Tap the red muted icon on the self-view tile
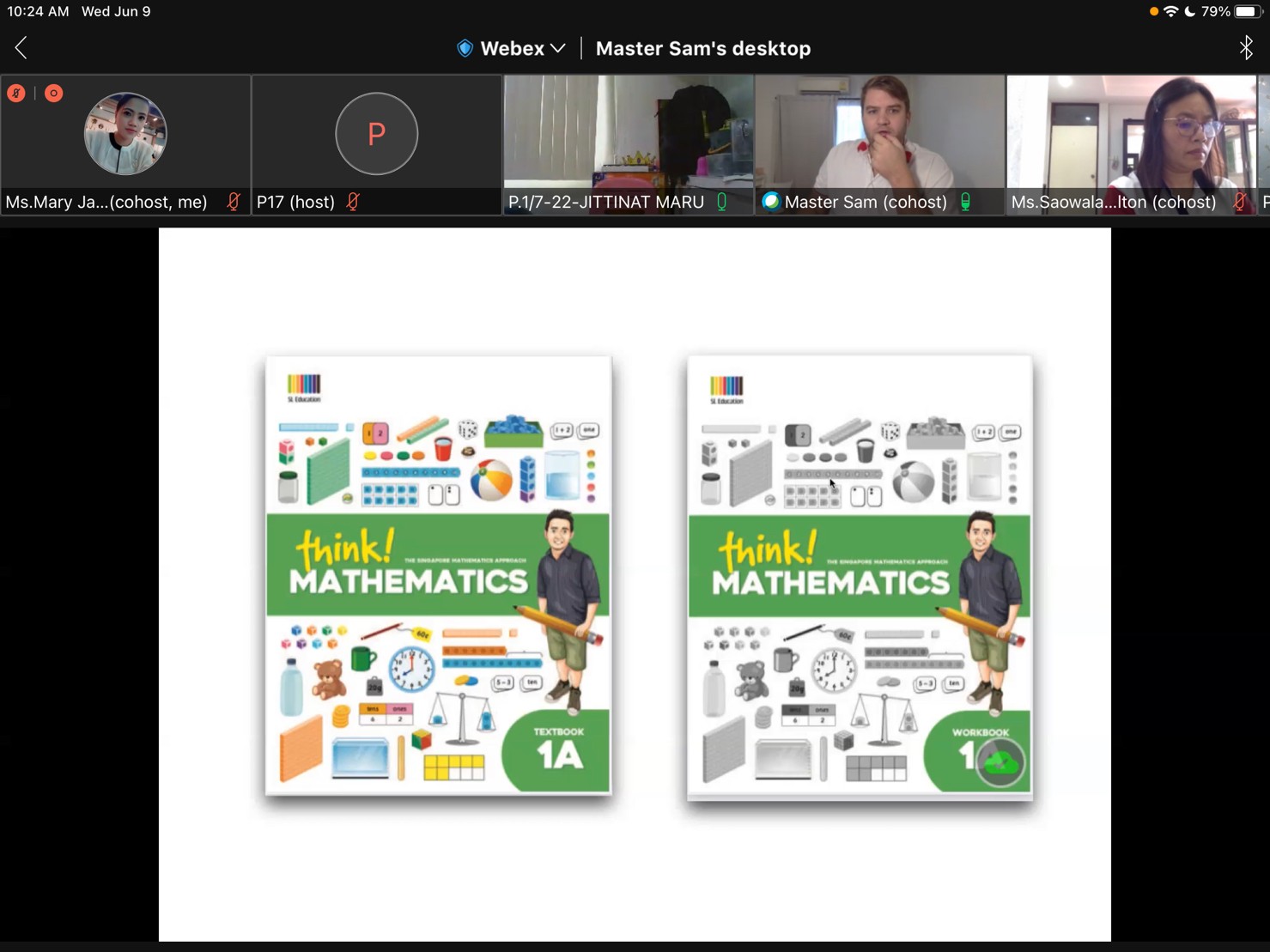The width and height of the screenshot is (1270, 952). click(16, 93)
